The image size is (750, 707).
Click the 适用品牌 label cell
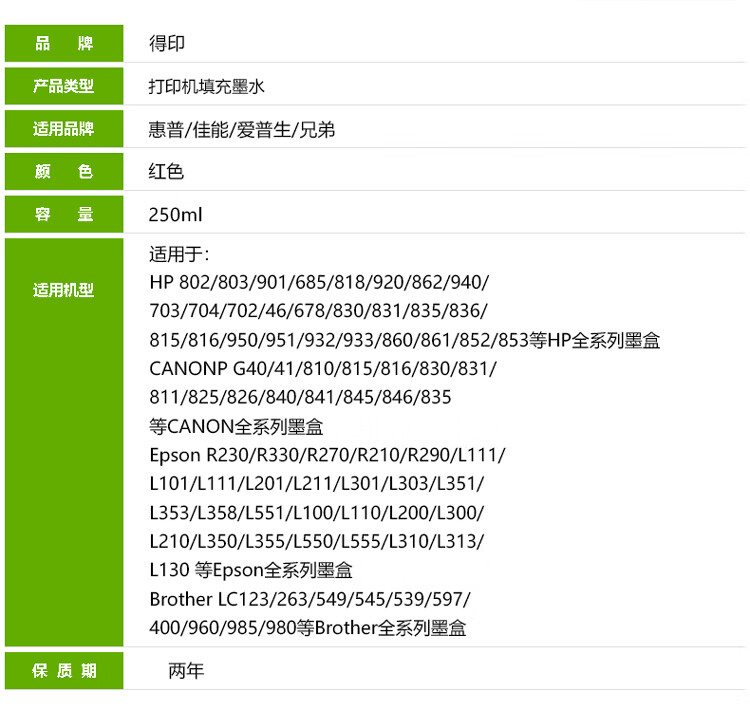click(64, 129)
